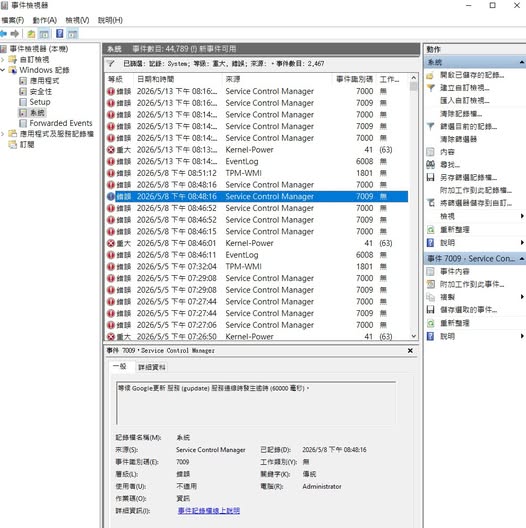Switch to the 詳細資料 tab
526x528 pixels.
point(152,367)
